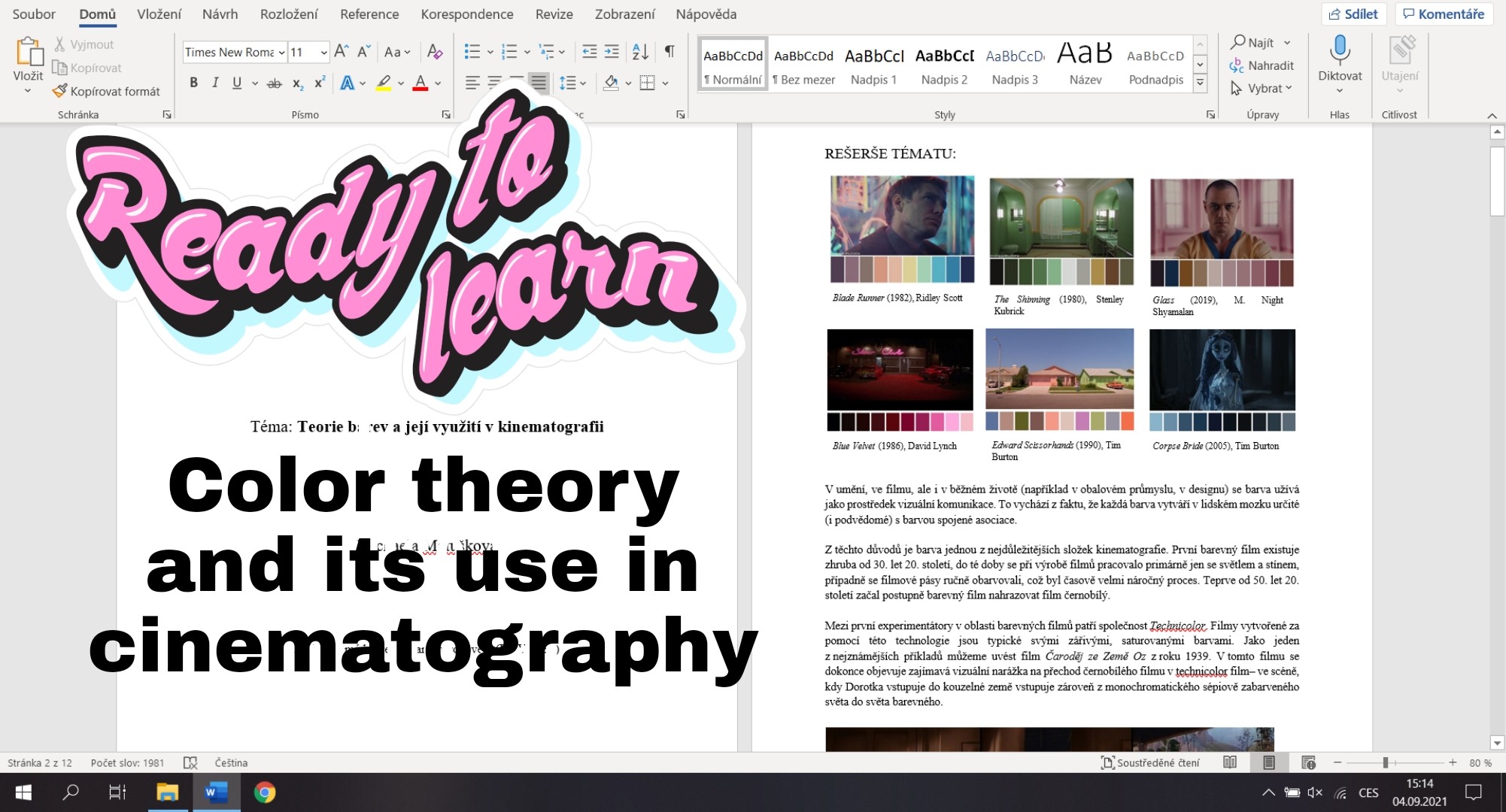Copy selection with Kopírovat
The image size is (1506, 812).
87,68
